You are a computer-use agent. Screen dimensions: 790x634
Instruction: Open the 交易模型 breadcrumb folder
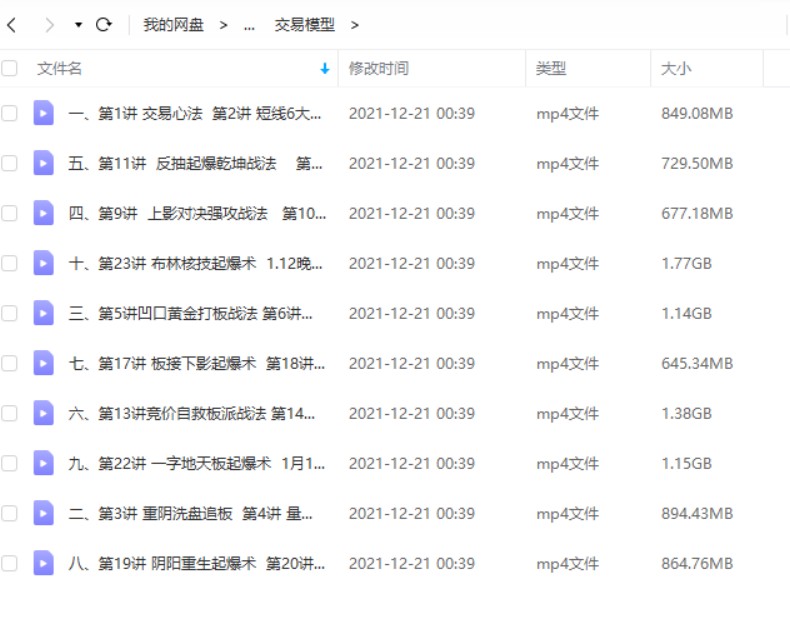click(x=304, y=25)
